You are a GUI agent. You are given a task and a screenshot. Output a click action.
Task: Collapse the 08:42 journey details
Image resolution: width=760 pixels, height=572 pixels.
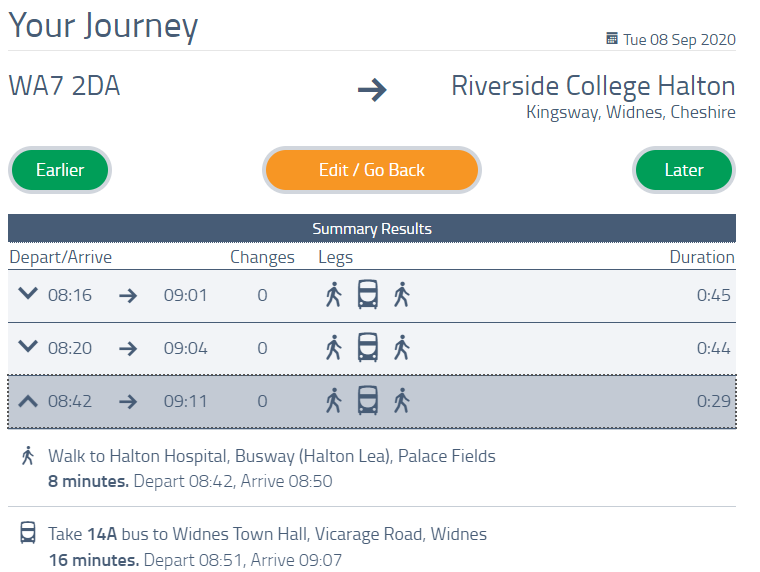(28, 401)
